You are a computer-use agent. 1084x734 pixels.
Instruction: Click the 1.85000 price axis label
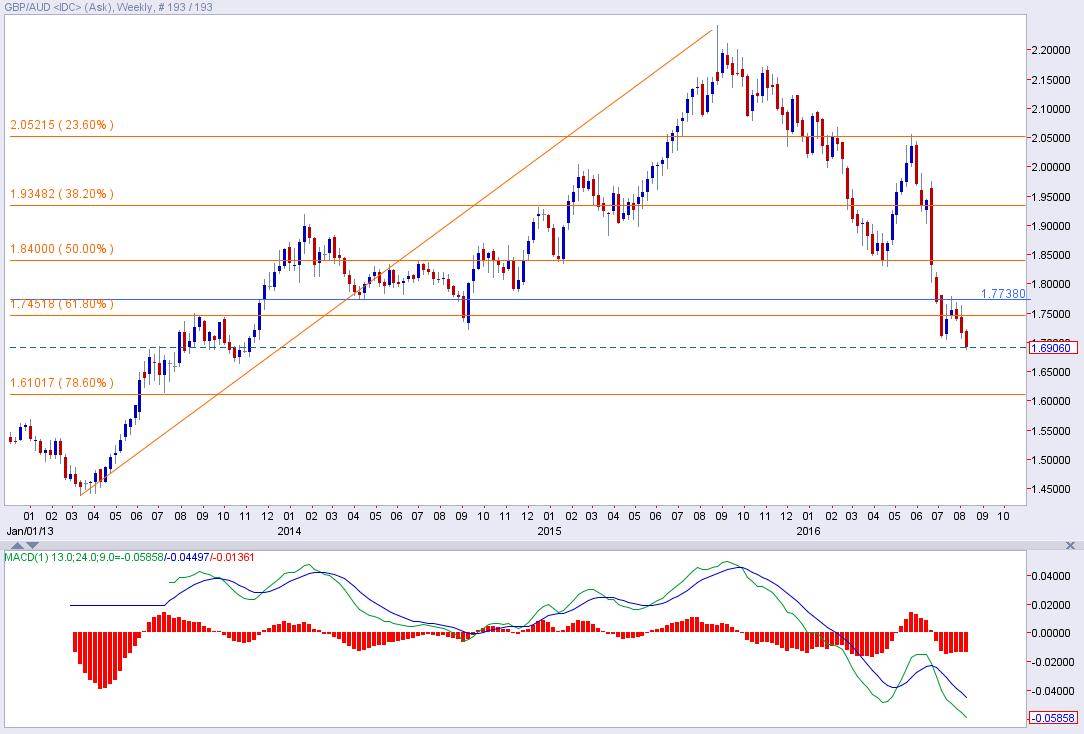click(x=1052, y=255)
